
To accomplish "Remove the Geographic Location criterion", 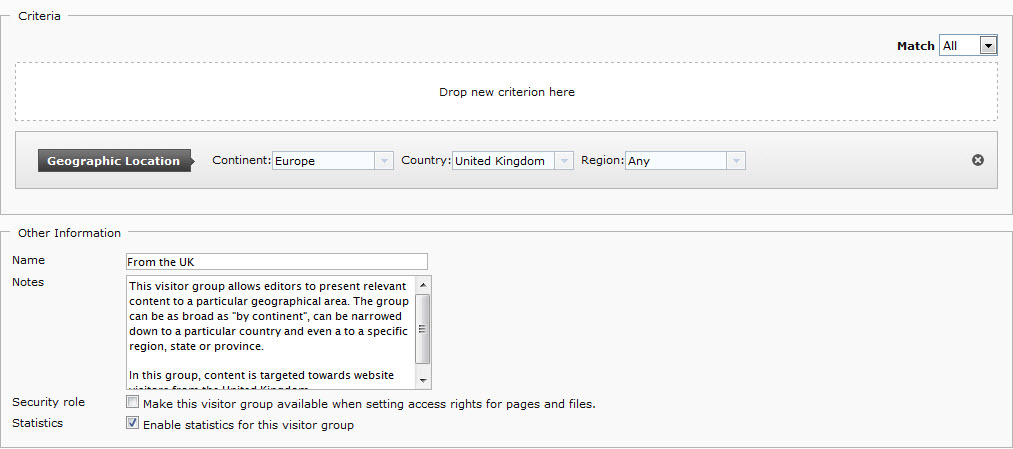I will [978, 160].
